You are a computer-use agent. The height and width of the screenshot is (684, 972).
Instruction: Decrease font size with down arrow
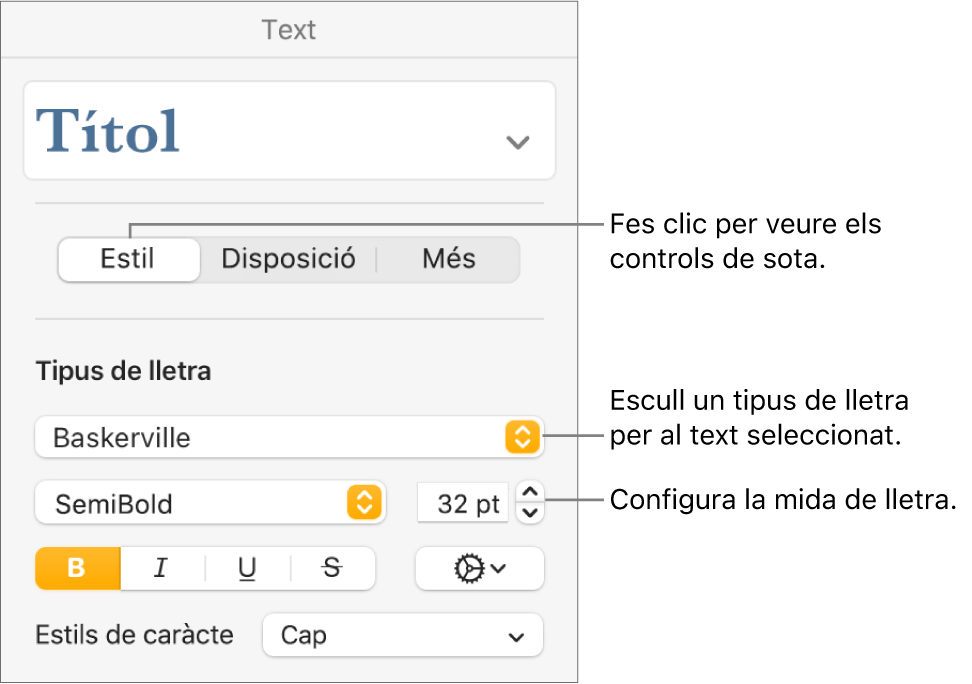click(x=530, y=513)
